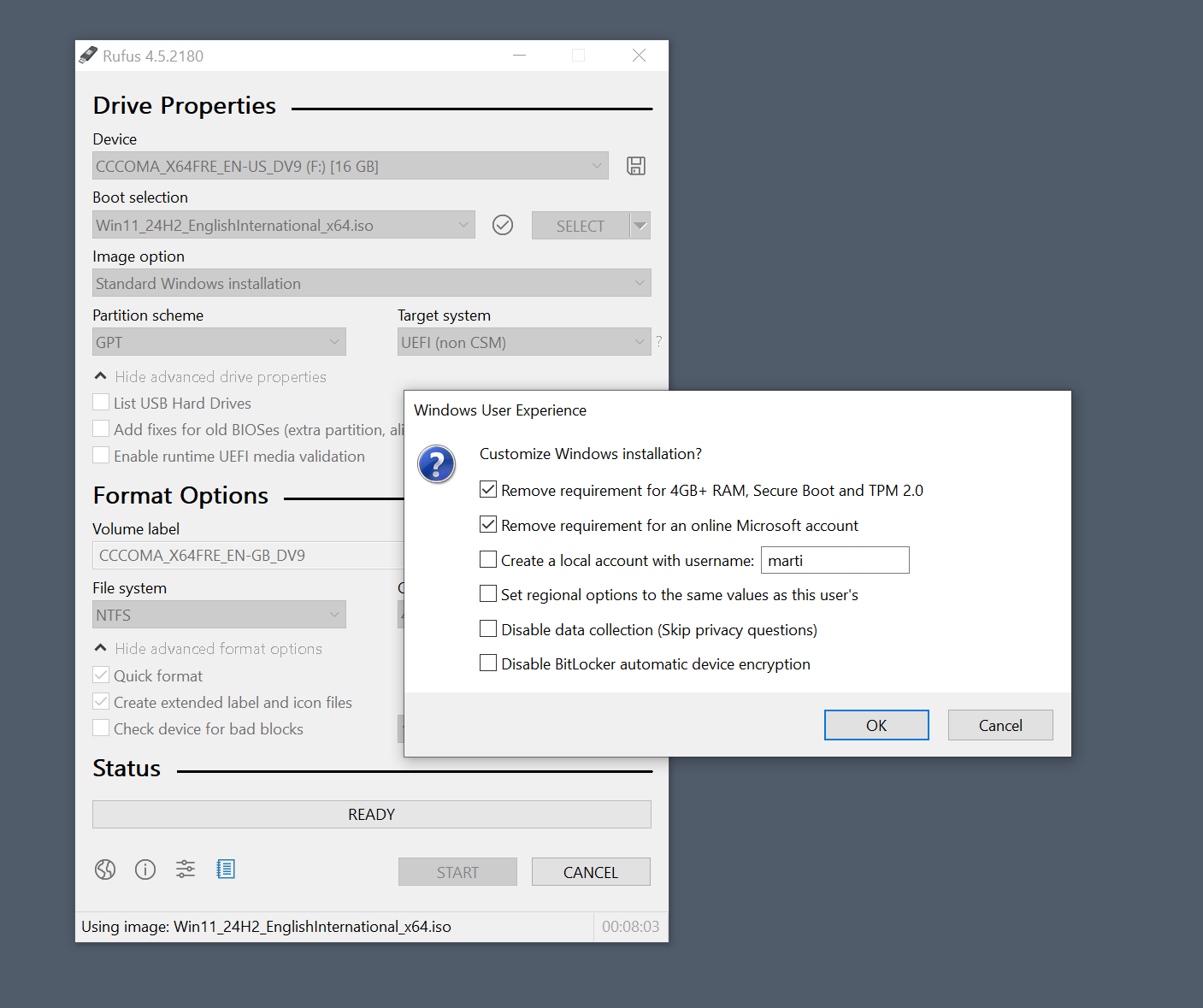The height and width of the screenshot is (1008, 1203).
Task: Open the Target system dropdown
Action: click(524, 342)
